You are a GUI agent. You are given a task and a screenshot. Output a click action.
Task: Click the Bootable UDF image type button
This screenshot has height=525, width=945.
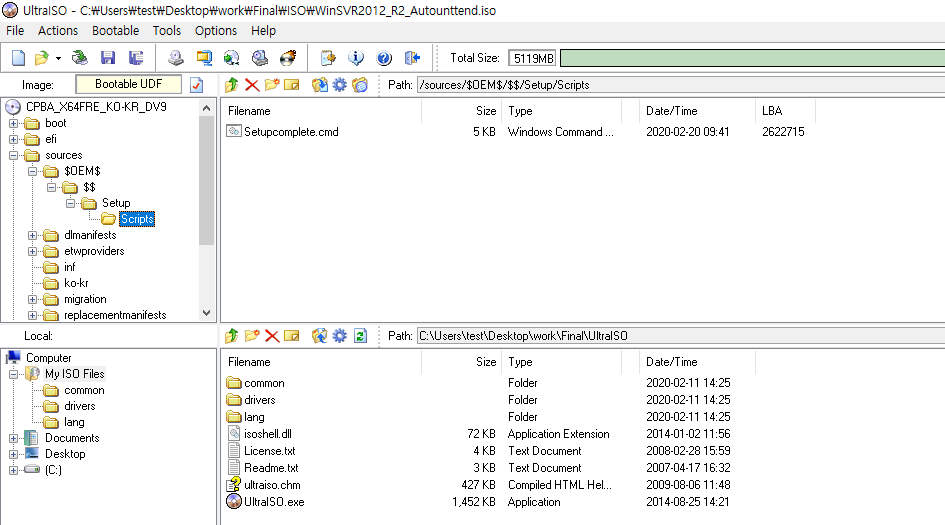tap(128, 84)
